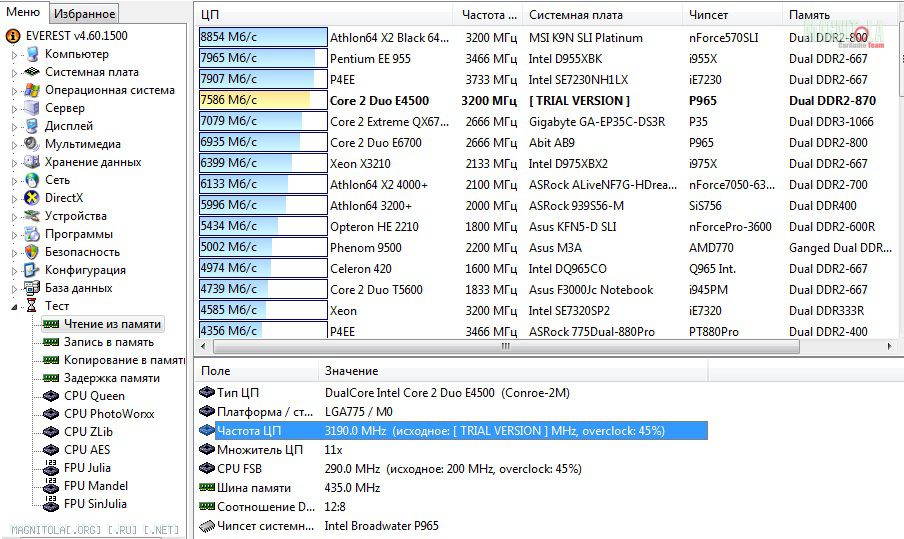Click the Сеть globe icon
904x539 pixels.
pyautogui.click(x=32, y=180)
